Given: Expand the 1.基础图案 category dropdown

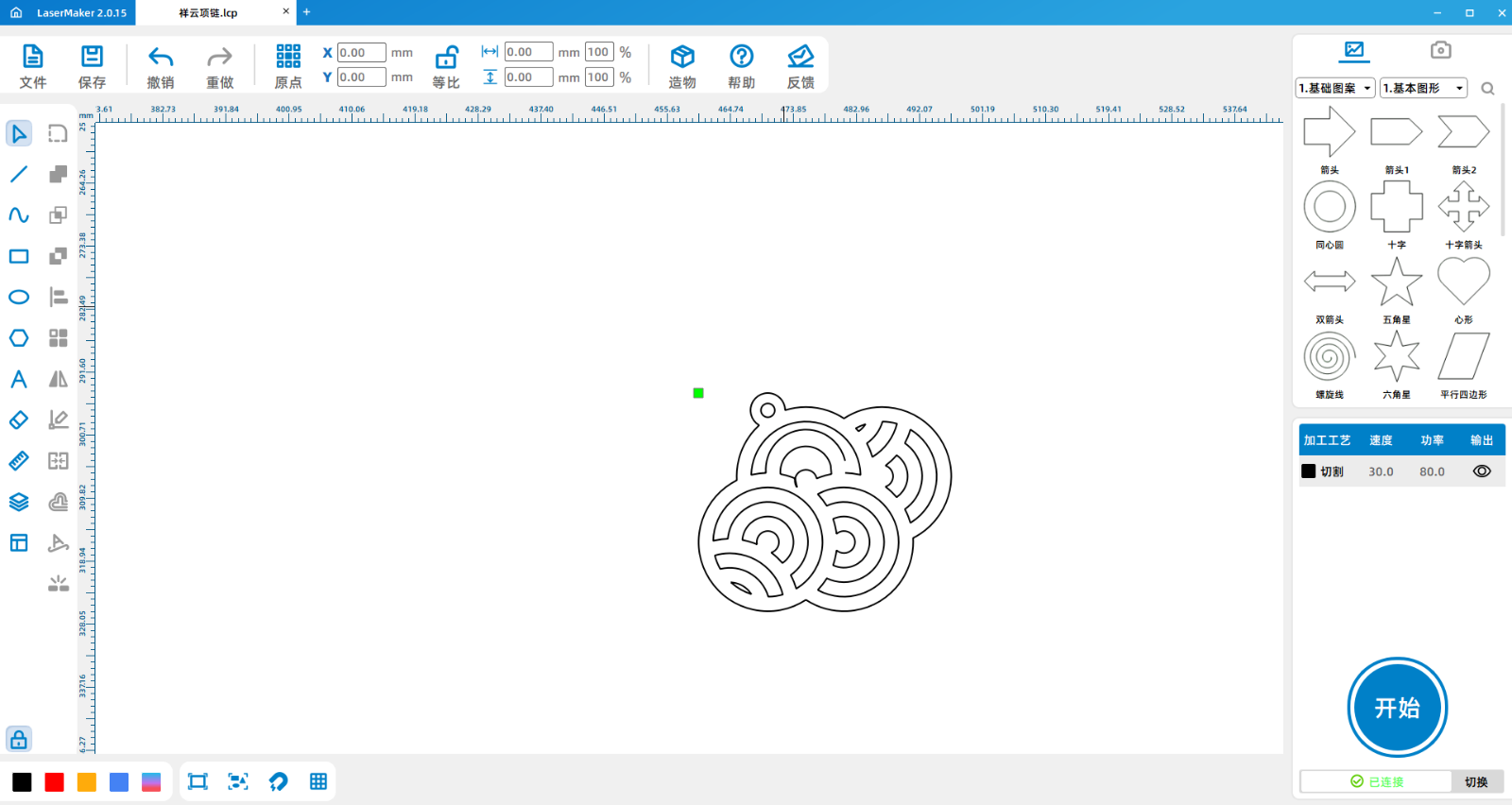Looking at the screenshot, I should coord(1334,88).
